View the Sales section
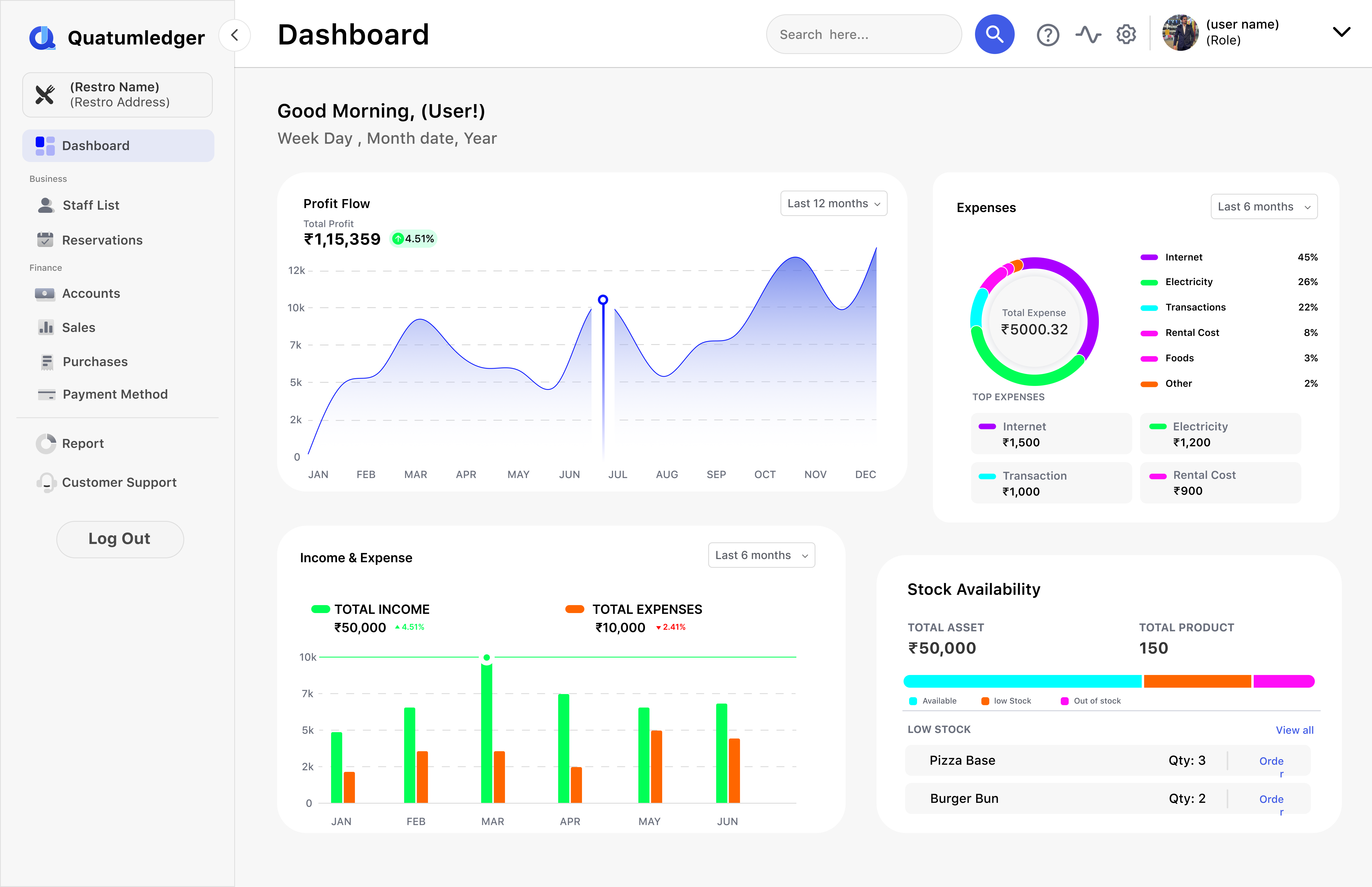Viewport: 1372px width, 887px height. tap(78, 327)
